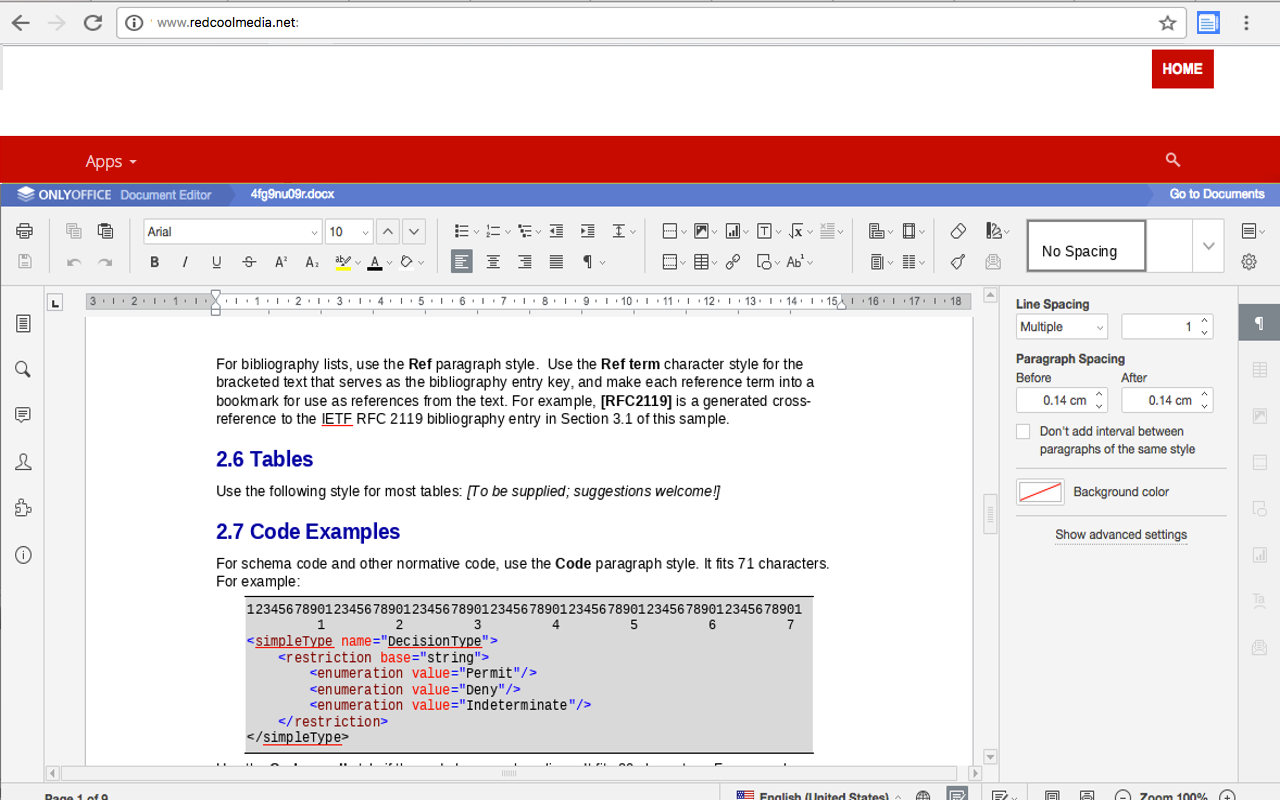Toggle align left paragraph button
Image resolution: width=1280 pixels, height=800 pixels.
tap(461, 262)
